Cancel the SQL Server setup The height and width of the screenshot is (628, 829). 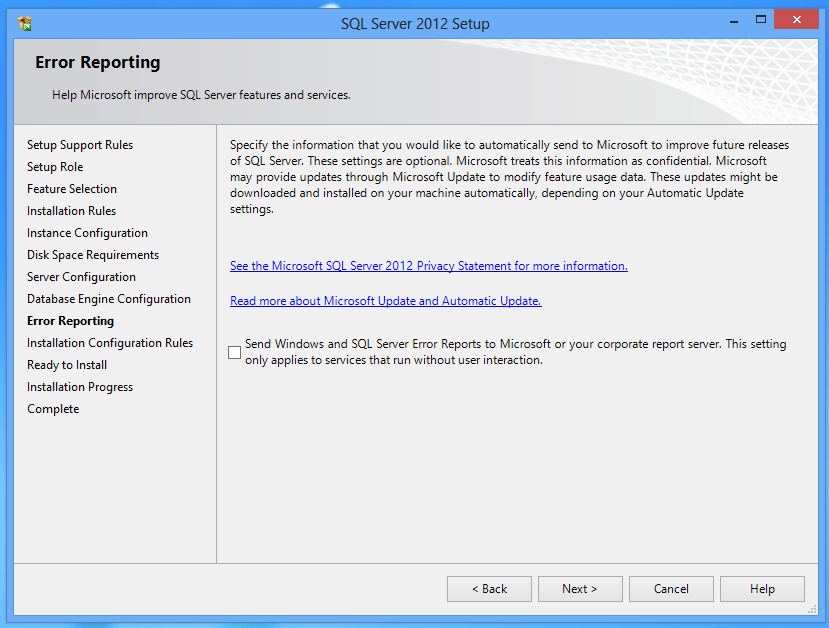671,589
